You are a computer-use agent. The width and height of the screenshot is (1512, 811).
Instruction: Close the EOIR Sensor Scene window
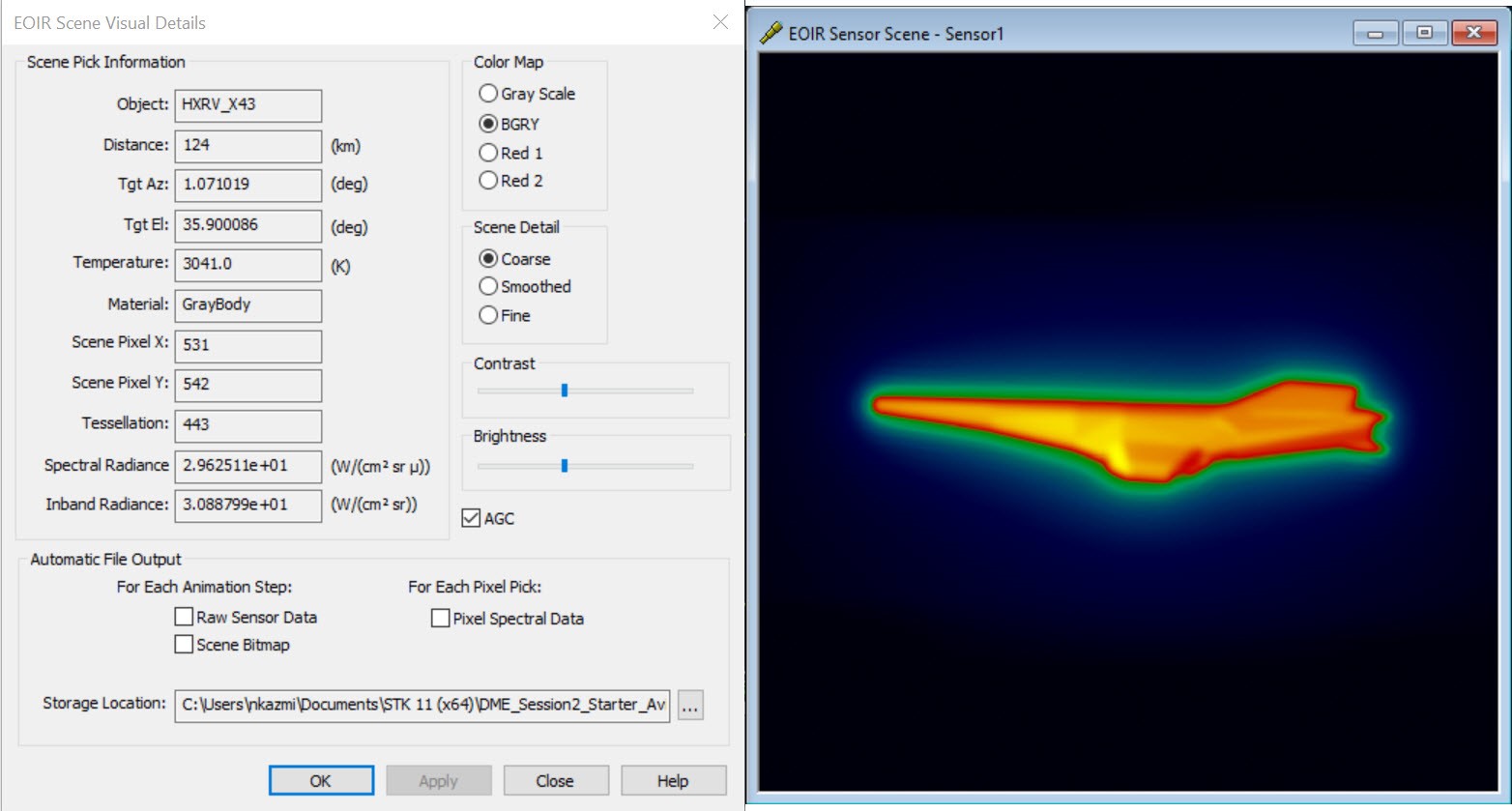click(x=1473, y=34)
